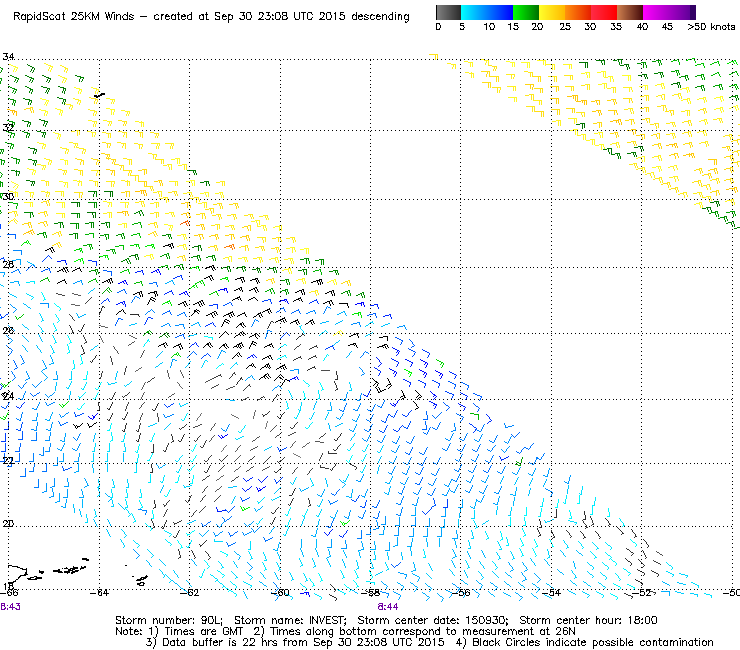Select the orange 25-30 knots legend swatch
740x650 pixels.
[578, 12]
